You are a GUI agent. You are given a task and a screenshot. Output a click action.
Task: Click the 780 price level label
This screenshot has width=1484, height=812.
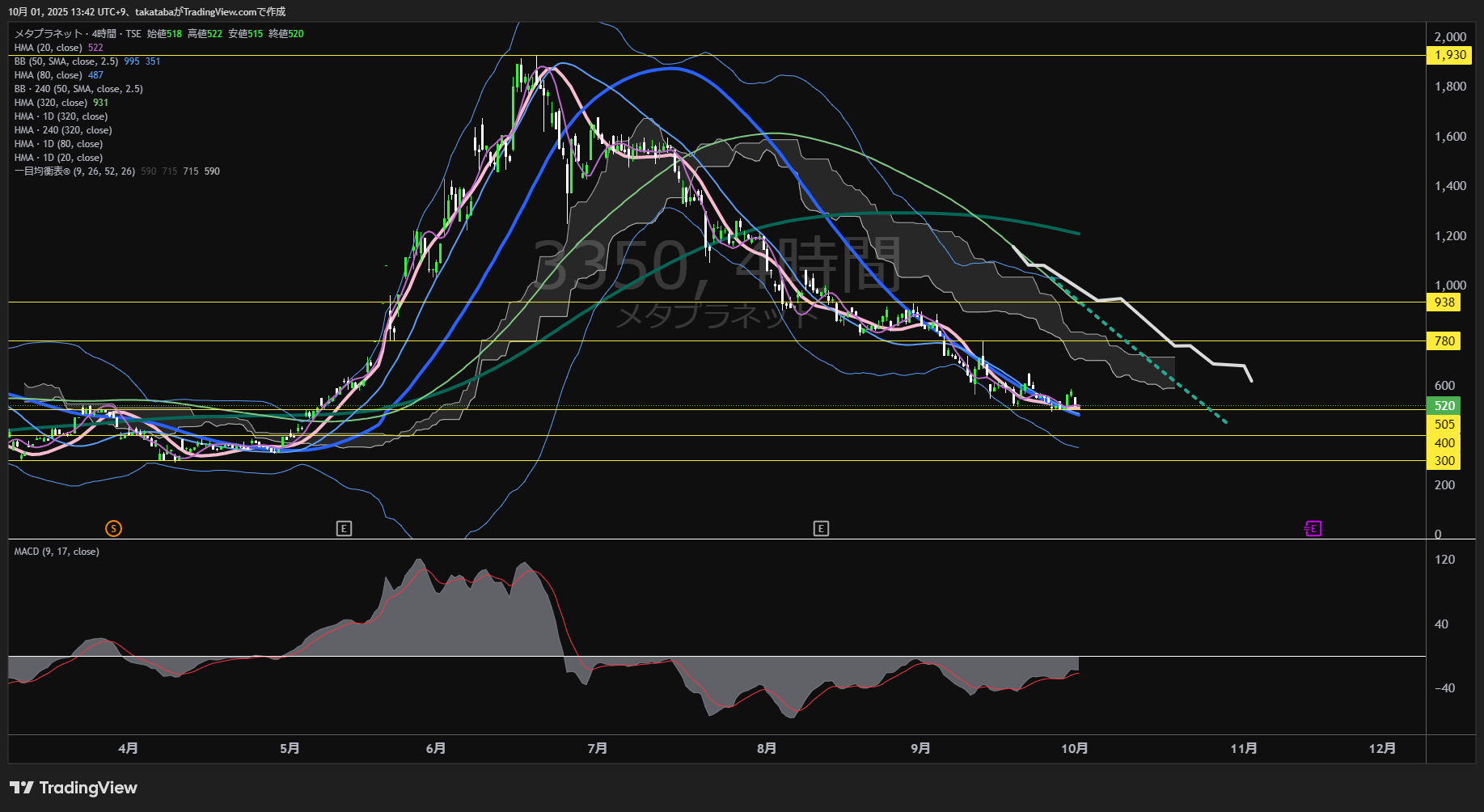pyautogui.click(x=1444, y=341)
